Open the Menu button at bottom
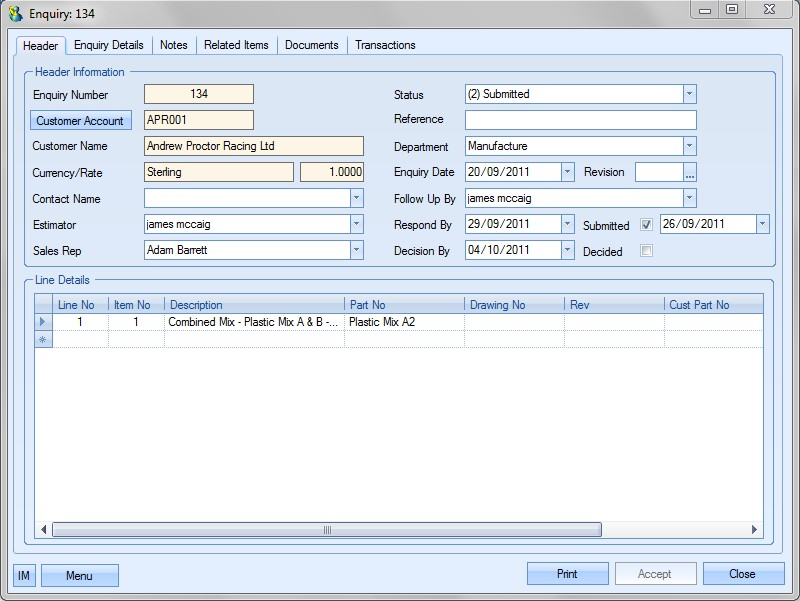The height and width of the screenshot is (601, 800). click(x=79, y=575)
